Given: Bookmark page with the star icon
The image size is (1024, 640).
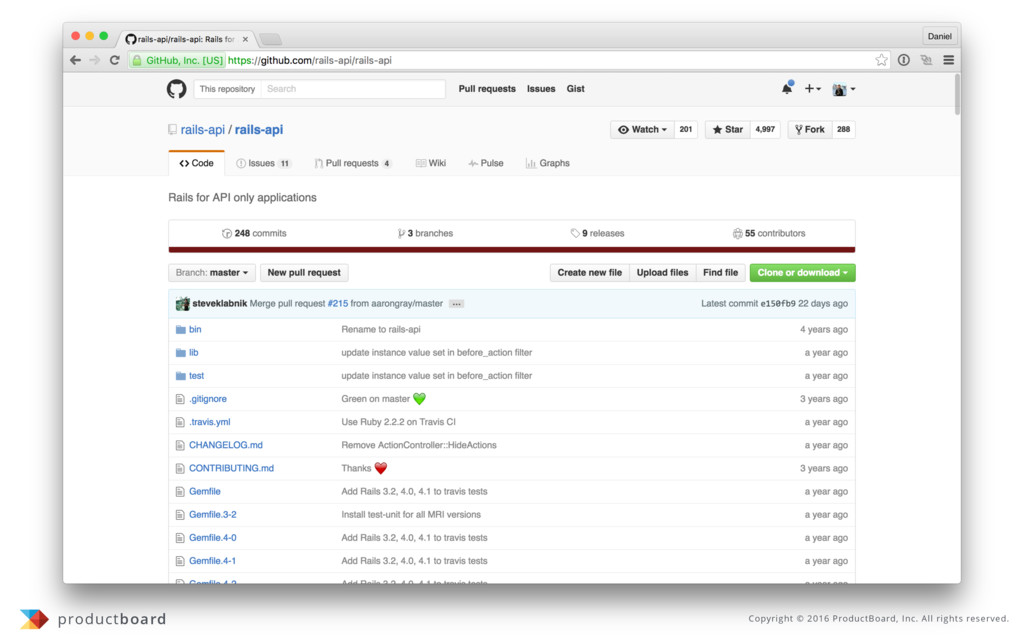Looking at the screenshot, I should (882, 60).
